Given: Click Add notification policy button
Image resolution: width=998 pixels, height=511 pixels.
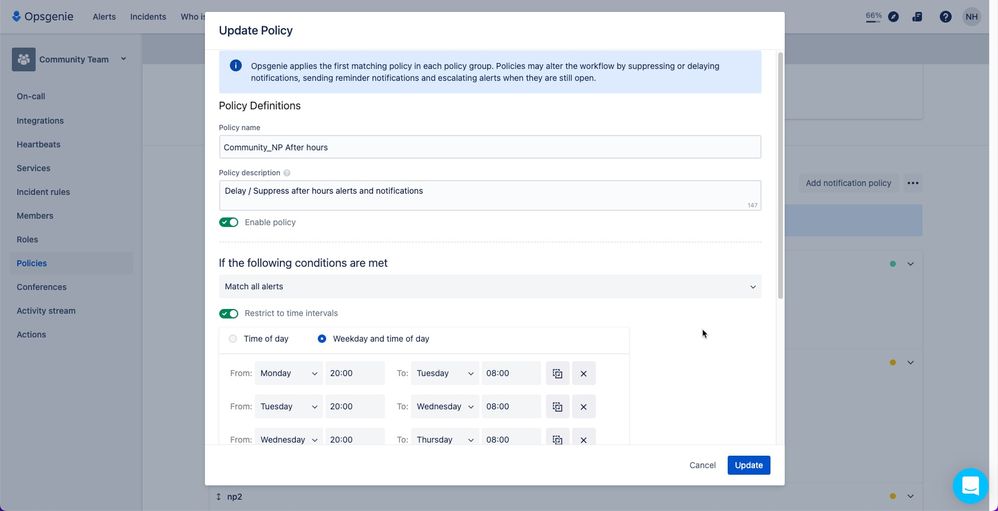Looking at the screenshot, I should click(848, 183).
